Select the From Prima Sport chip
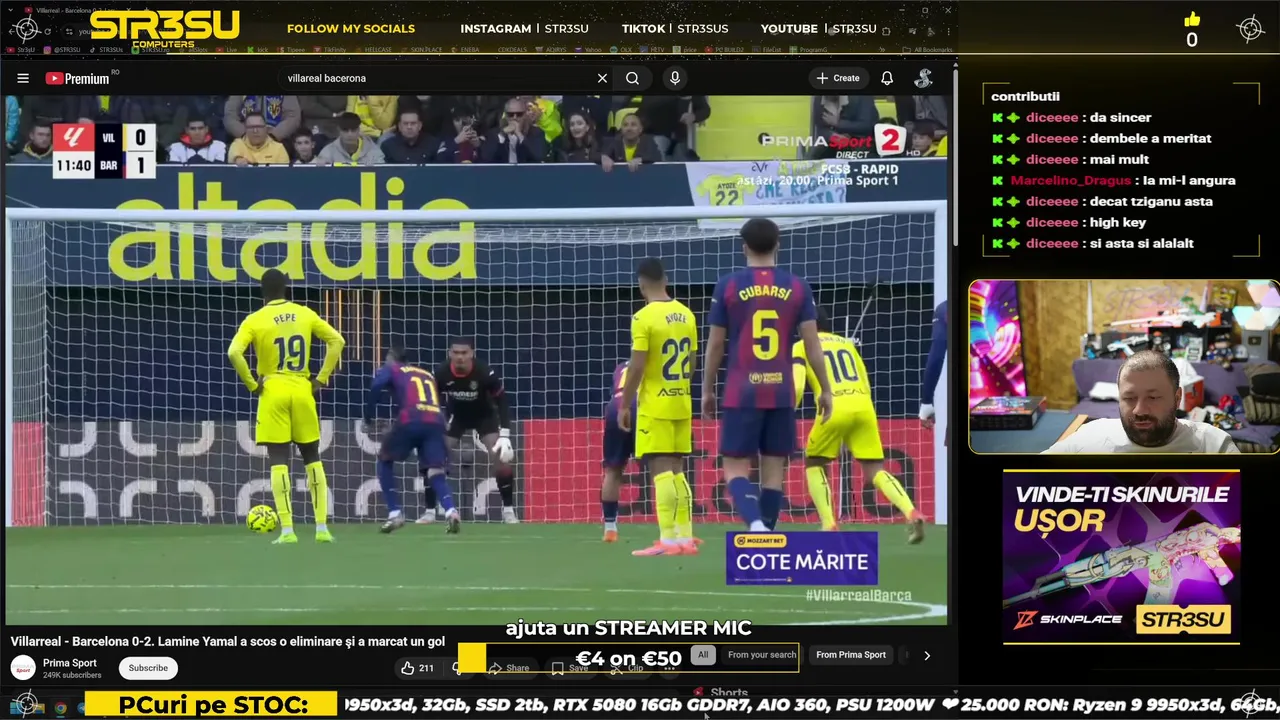Viewport: 1280px width, 720px height. (851, 655)
